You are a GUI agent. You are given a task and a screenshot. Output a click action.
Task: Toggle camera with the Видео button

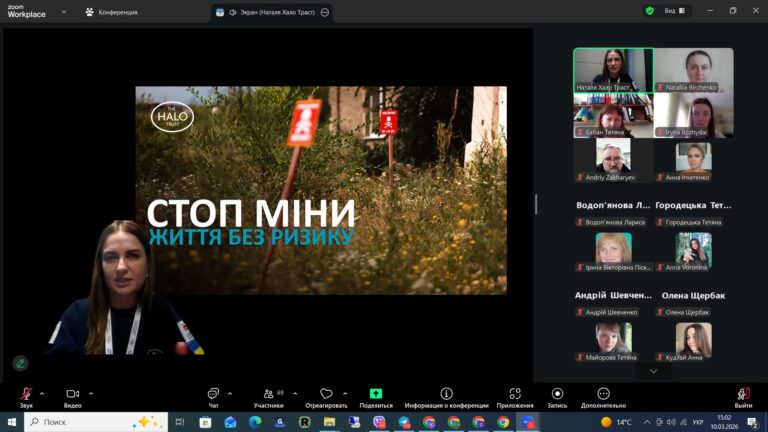point(72,394)
